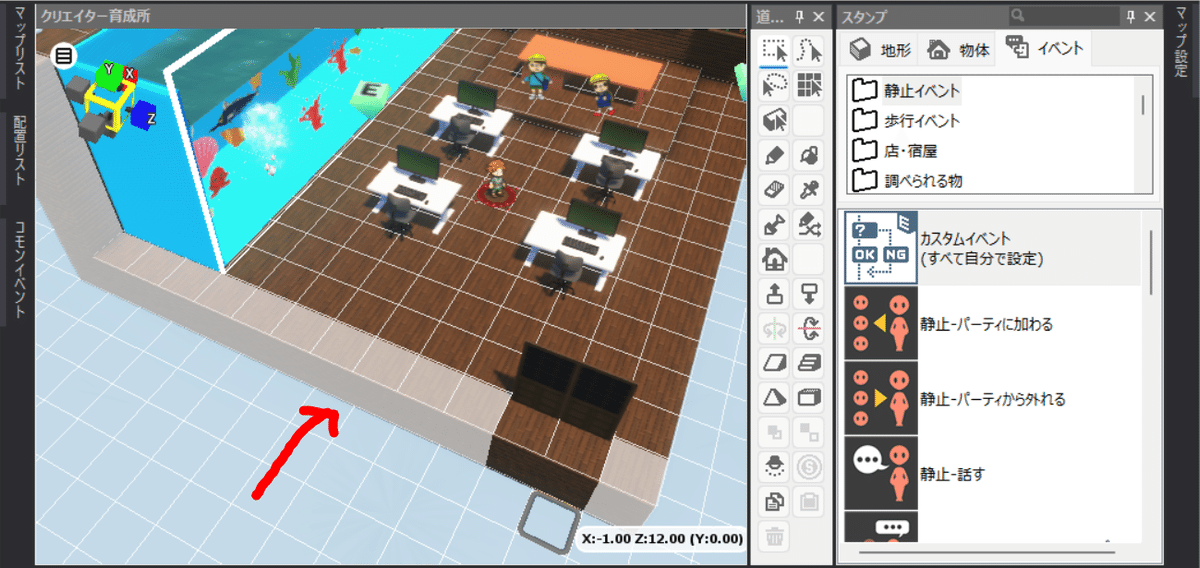Select the slanted slope shape tool
Image resolution: width=1200 pixels, height=568 pixels.
tap(774, 364)
